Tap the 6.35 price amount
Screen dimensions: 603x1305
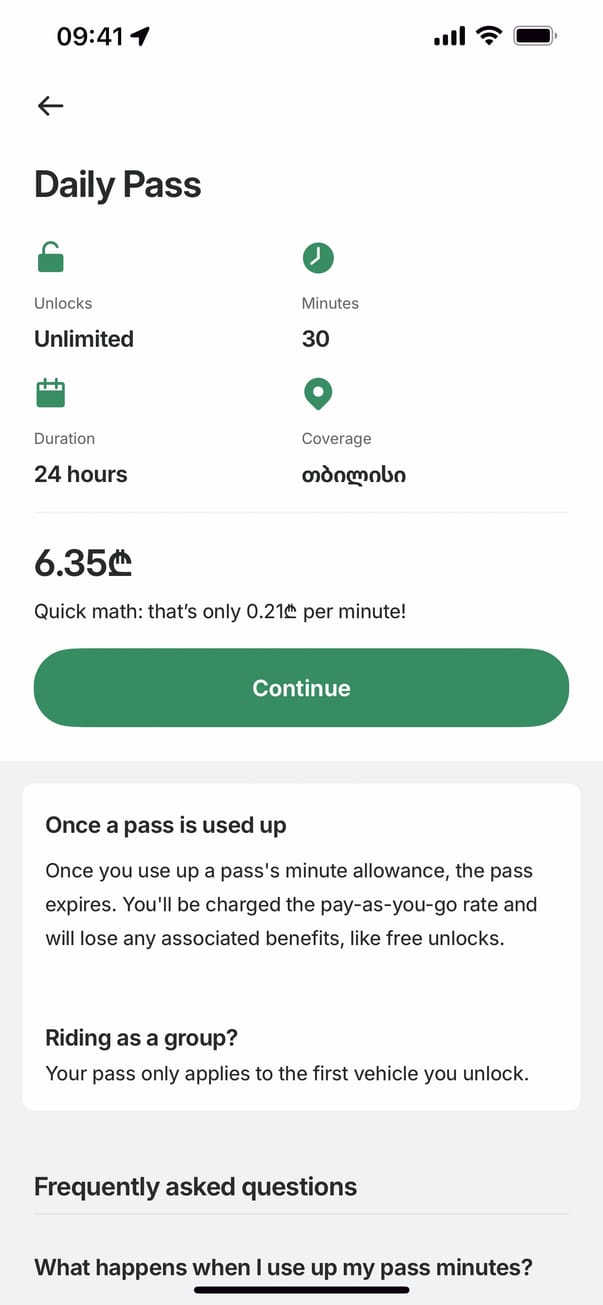coord(83,564)
